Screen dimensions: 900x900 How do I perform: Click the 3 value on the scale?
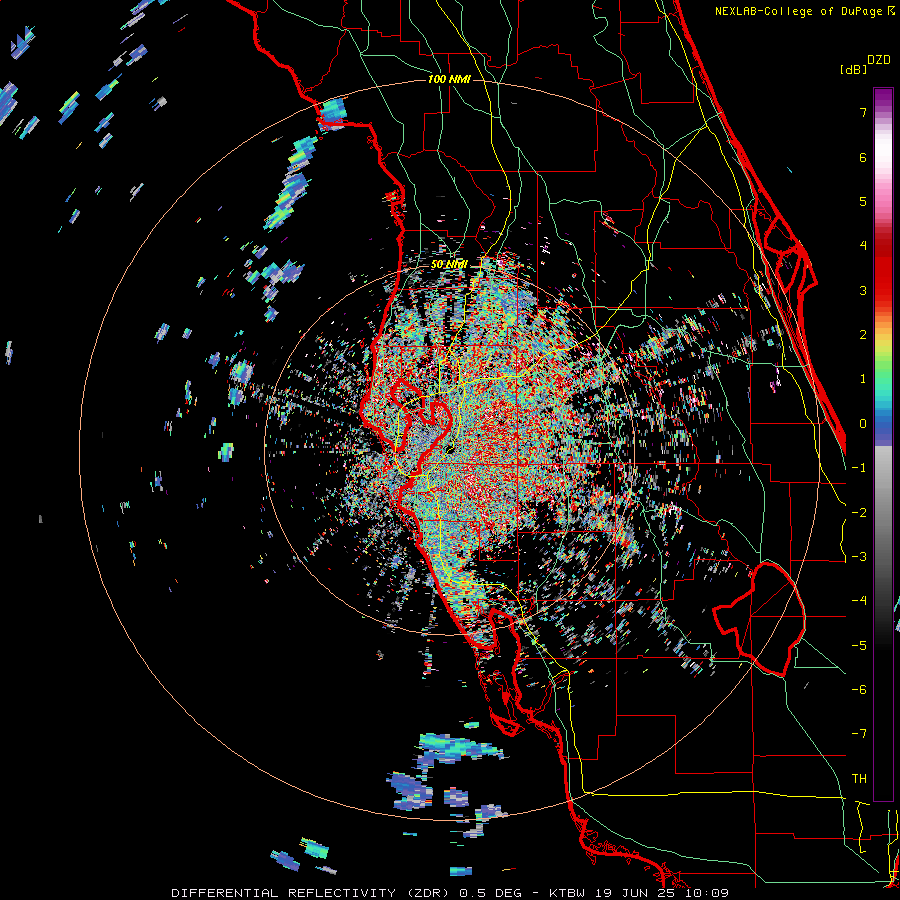863,290
